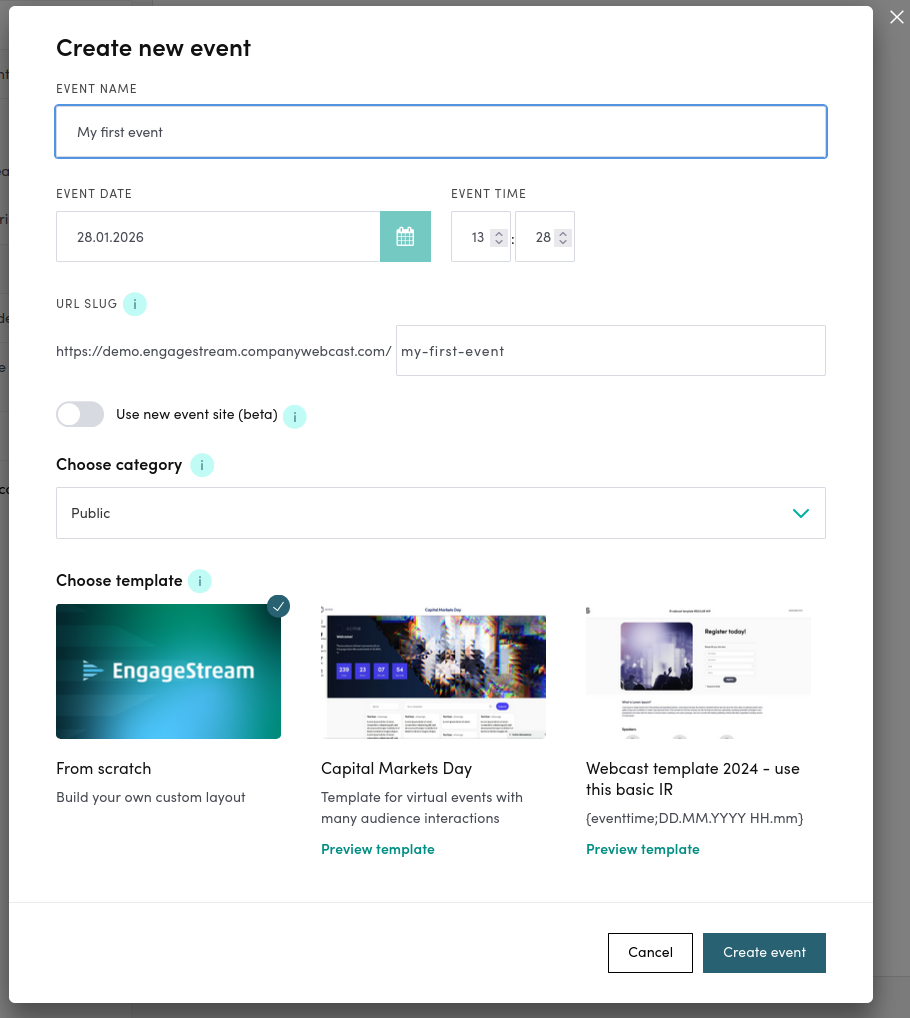The height and width of the screenshot is (1018, 910).
Task: Decrease the event hour value
Action: coord(498,242)
